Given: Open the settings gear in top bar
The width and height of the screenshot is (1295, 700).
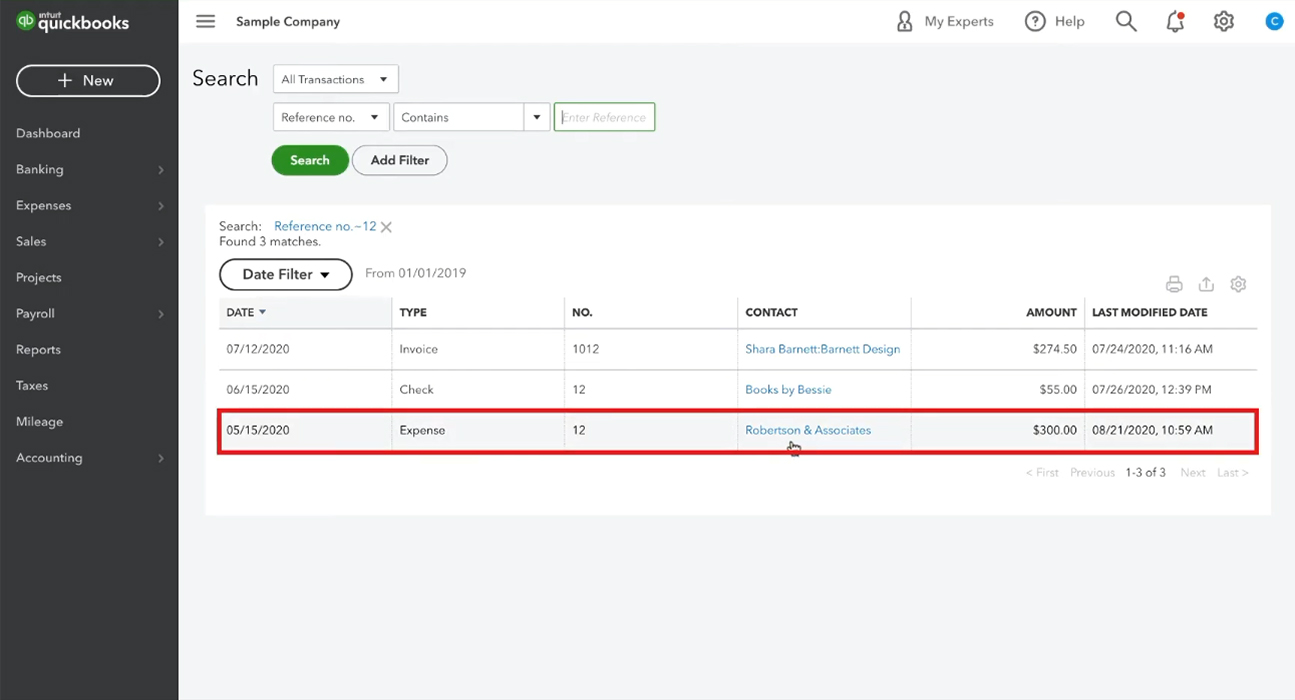Looking at the screenshot, I should (1224, 21).
